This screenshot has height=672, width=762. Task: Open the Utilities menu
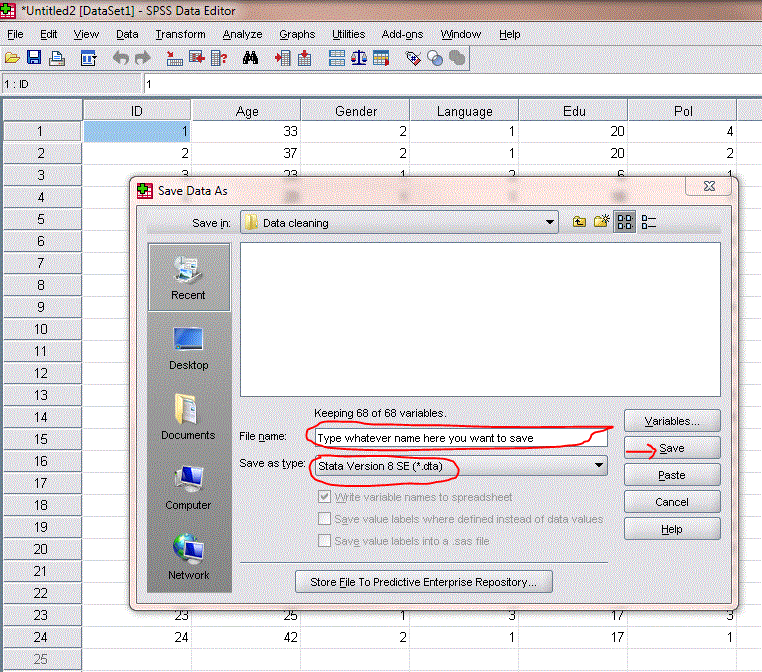348,34
